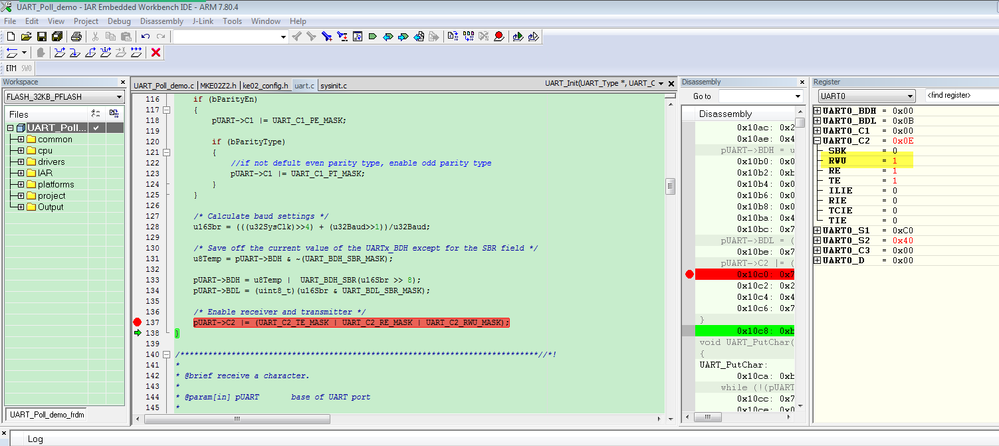Open the J-Link menu
Image resolution: width=999 pixels, height=446 pixels.
click(204, 21)
